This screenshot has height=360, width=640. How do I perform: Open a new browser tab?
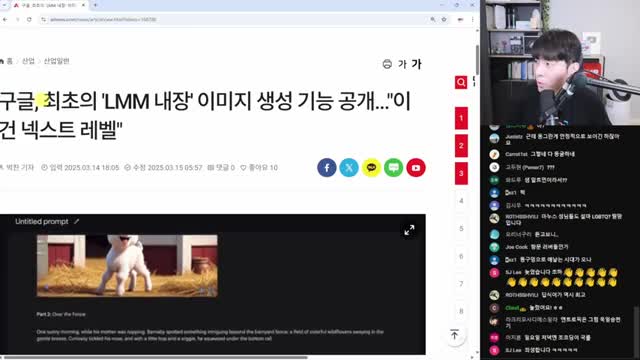(95, 5)
